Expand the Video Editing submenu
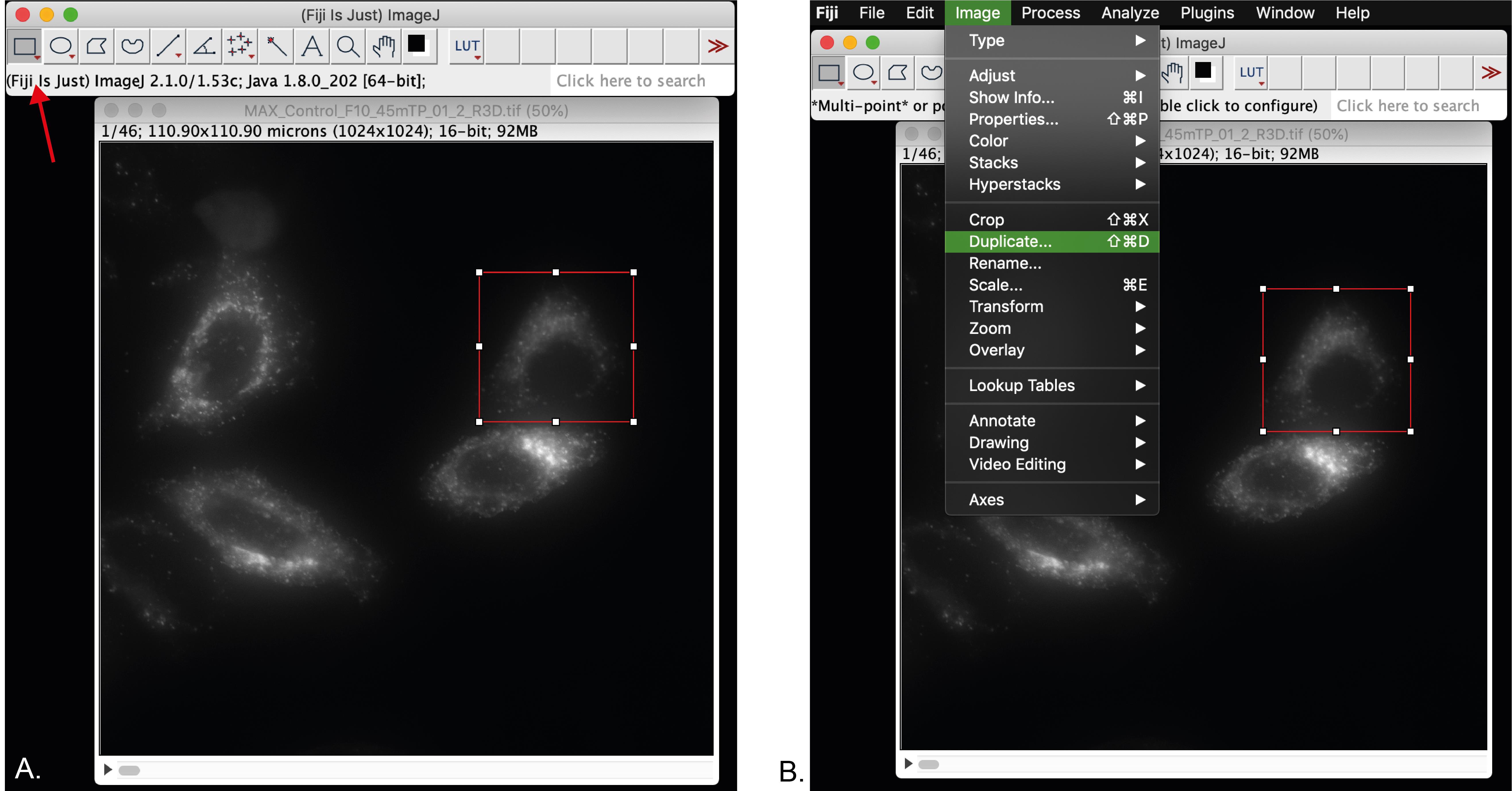Viewport: 1512px width, 791px height. click(1052, 464)
